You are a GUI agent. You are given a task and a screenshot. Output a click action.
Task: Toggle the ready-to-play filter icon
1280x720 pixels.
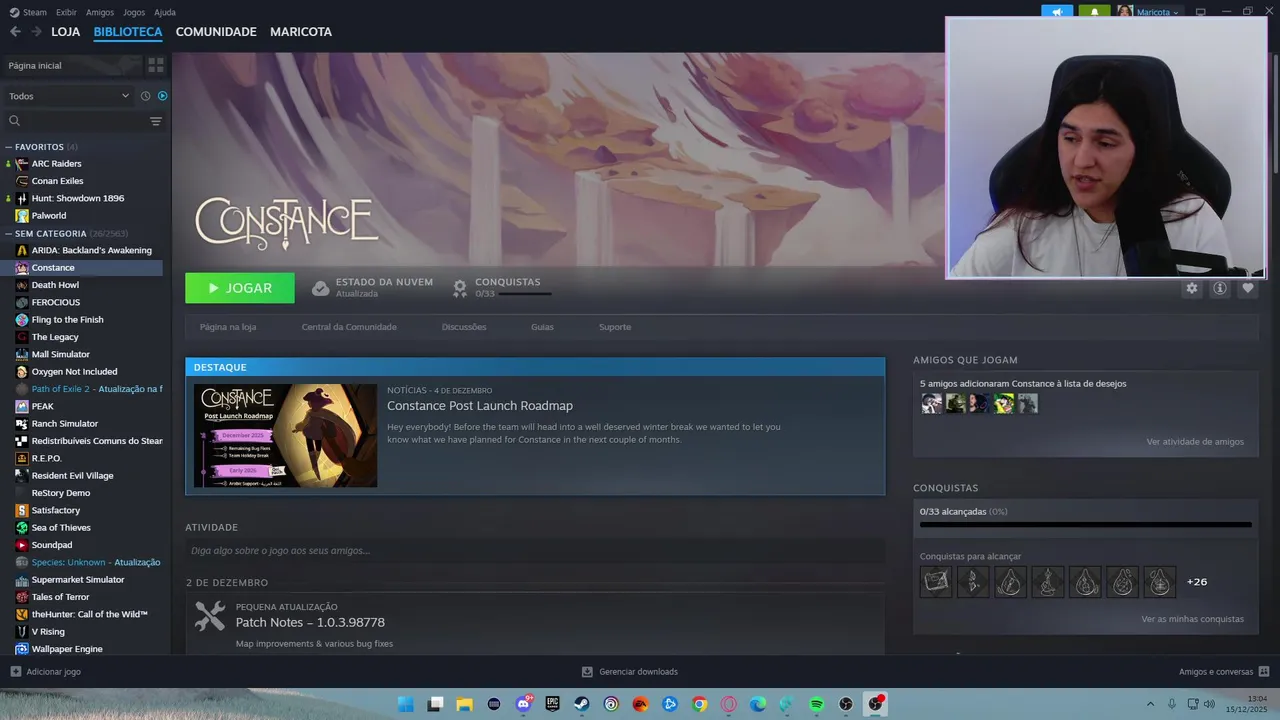[x=163, y=96]
